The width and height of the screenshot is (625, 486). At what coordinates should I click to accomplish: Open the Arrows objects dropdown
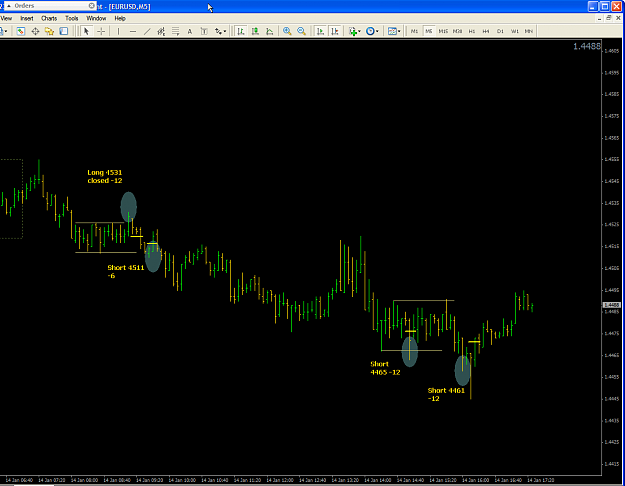click(x=220, y=31)
